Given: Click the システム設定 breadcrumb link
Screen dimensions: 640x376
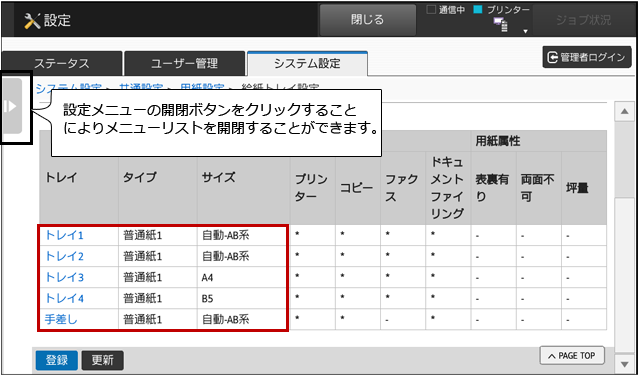Looking at the screenshot, I should pyautogui.click(x=69, y=87).
